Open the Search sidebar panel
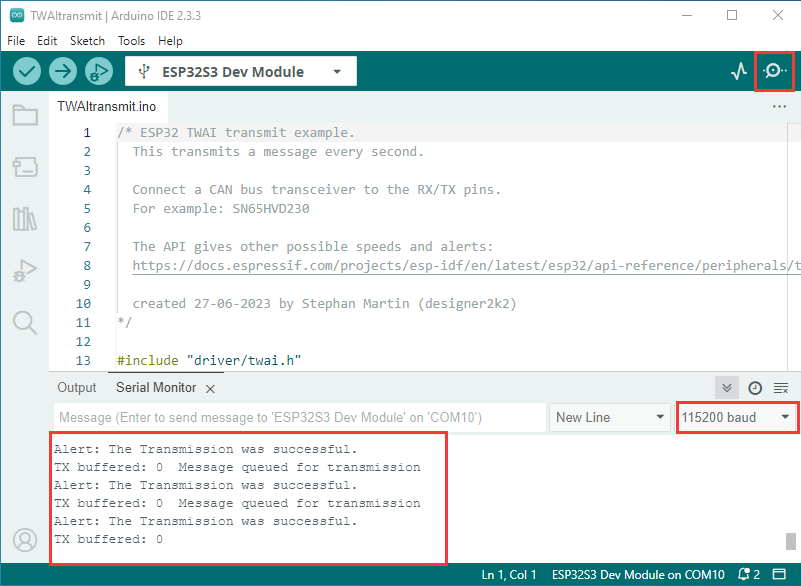 point(25,323)
